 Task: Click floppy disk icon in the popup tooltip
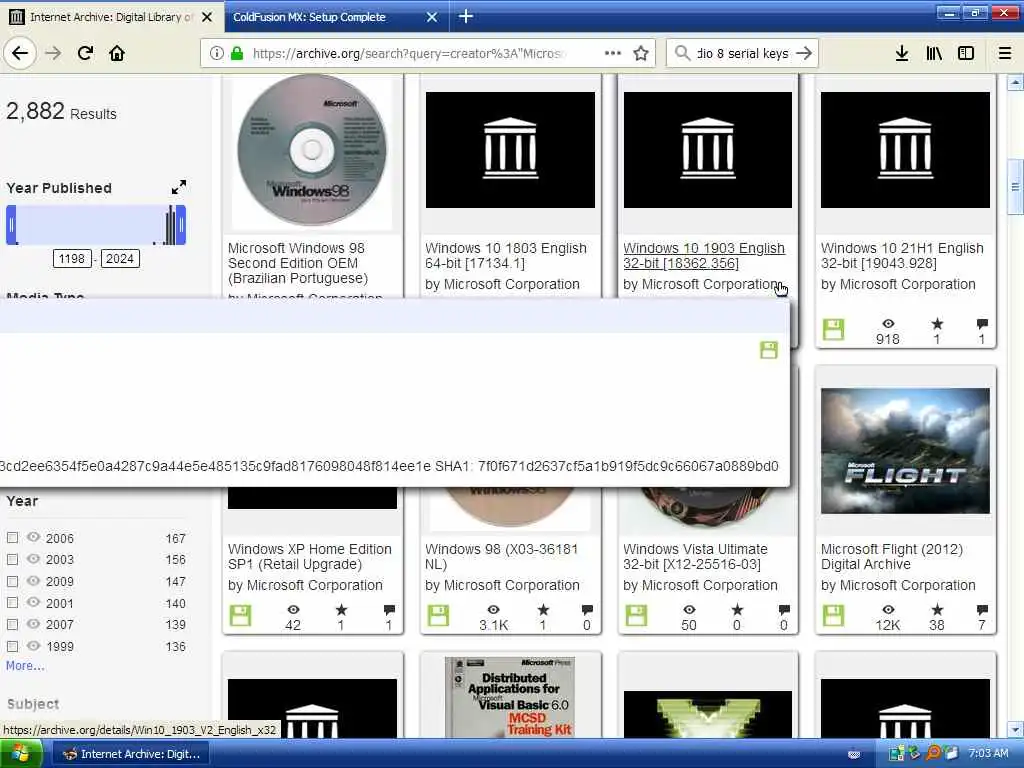(x=769, y=350)
